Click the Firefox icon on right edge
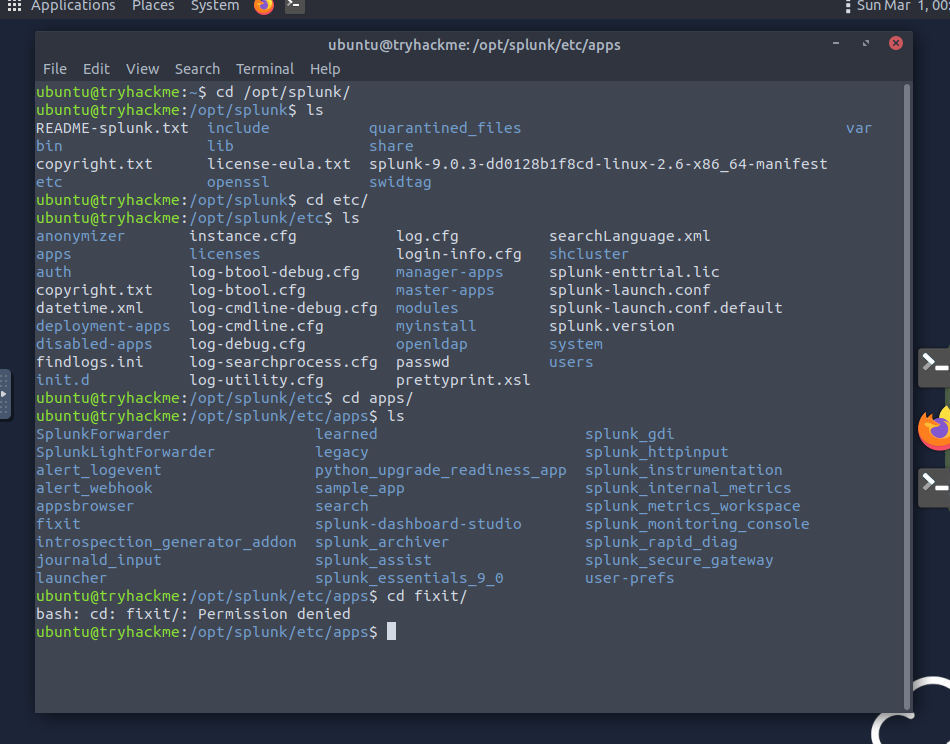 point(935,430)
